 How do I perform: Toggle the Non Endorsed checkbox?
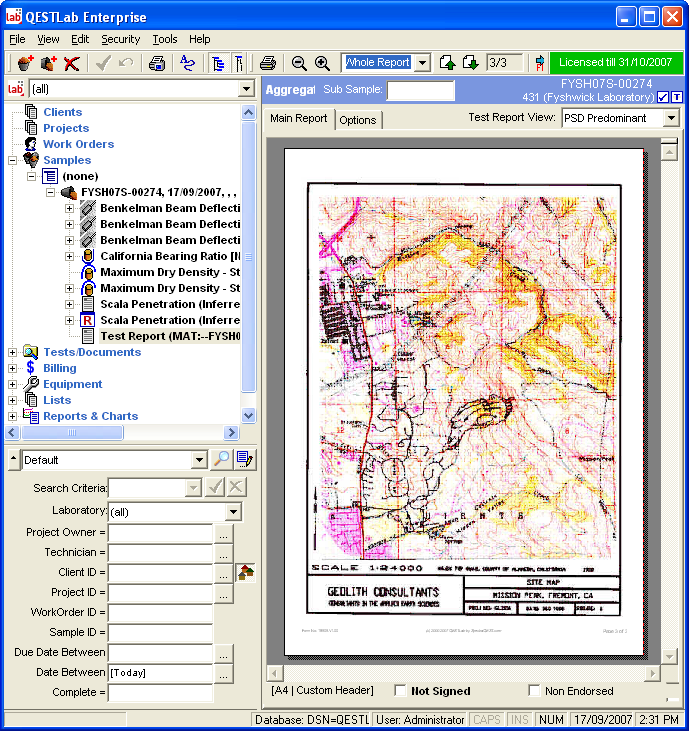534,691
